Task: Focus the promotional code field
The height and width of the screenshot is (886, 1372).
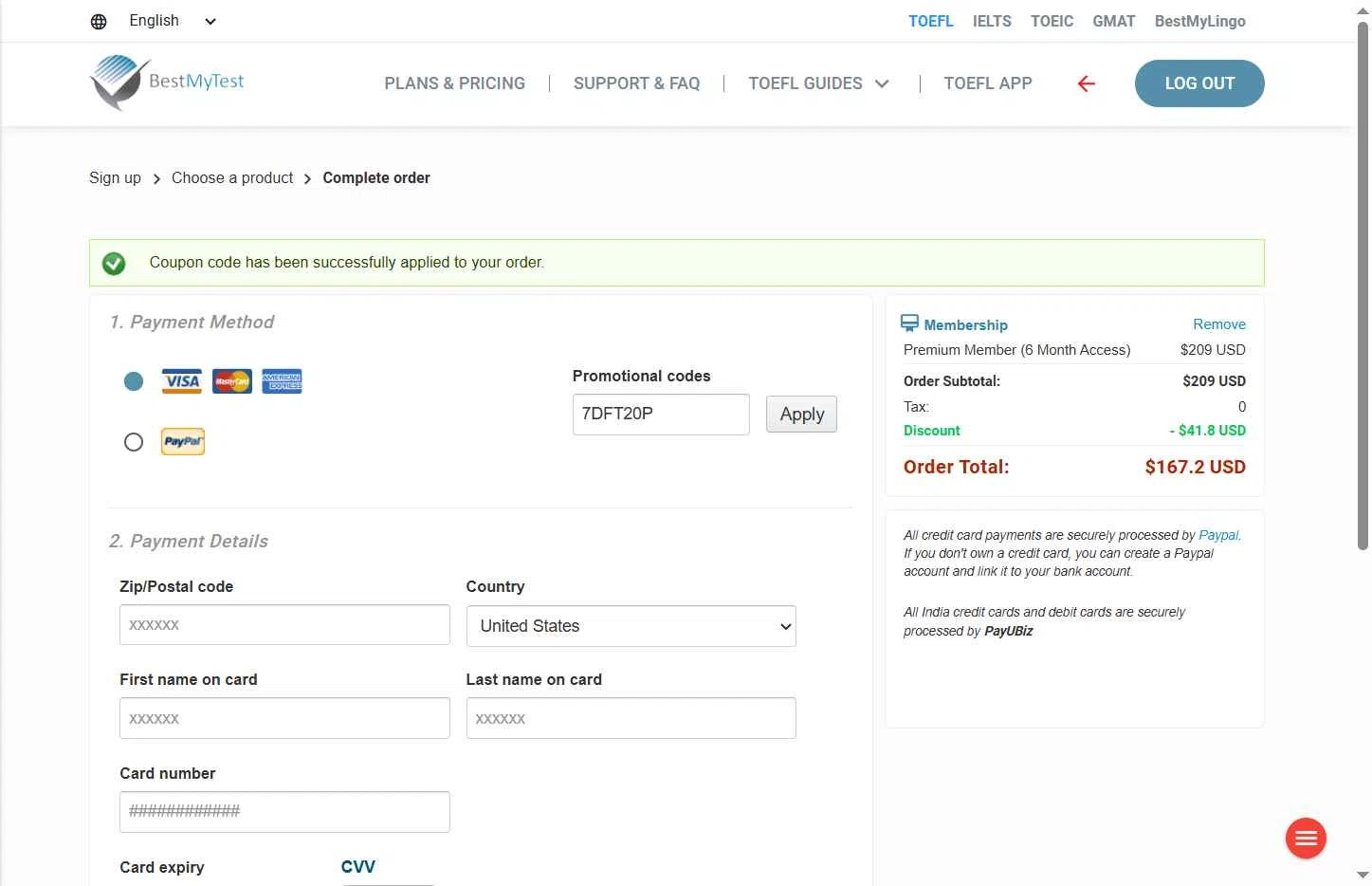Action: pyautogui.click(x=661, y=415)
